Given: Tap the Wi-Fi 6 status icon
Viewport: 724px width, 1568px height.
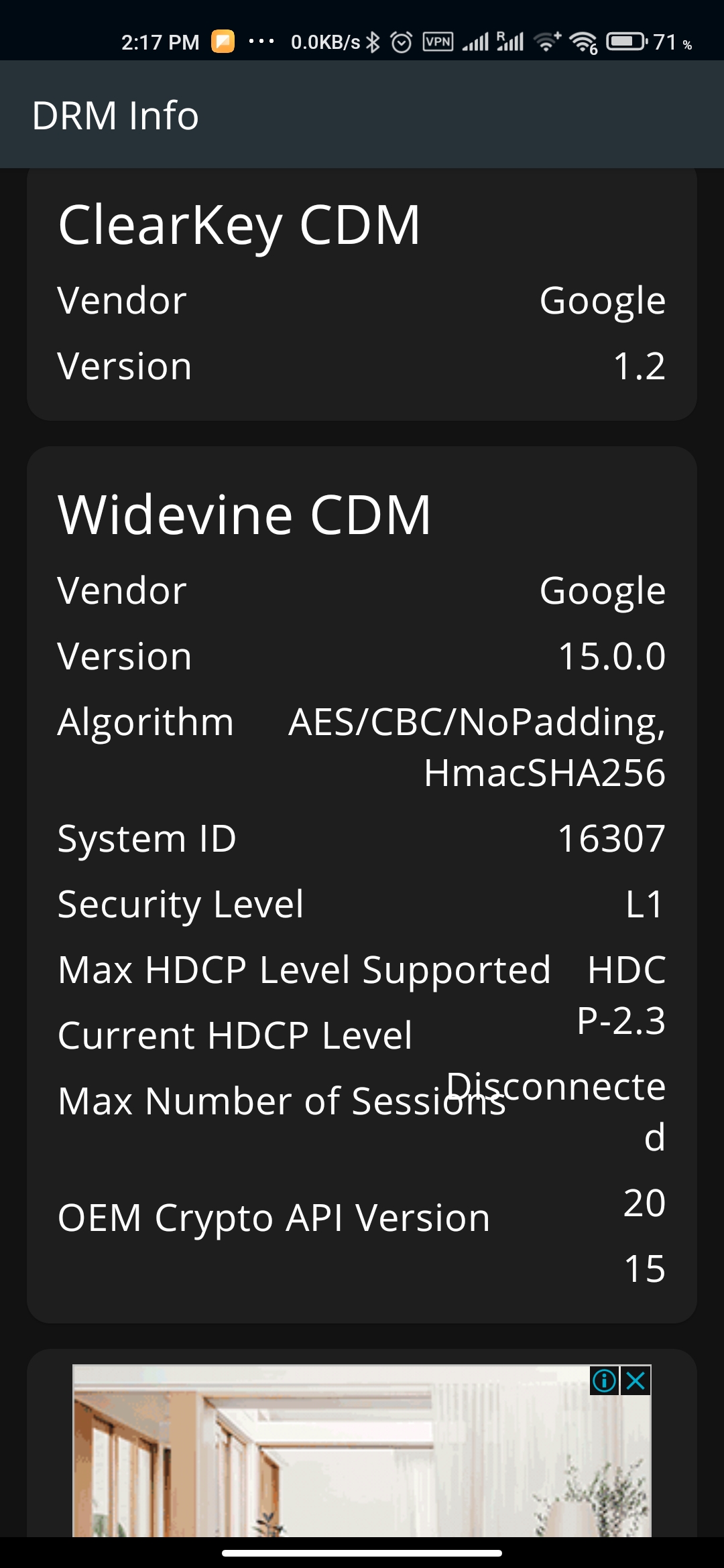Looking at the screenshot, I should 583,42.
